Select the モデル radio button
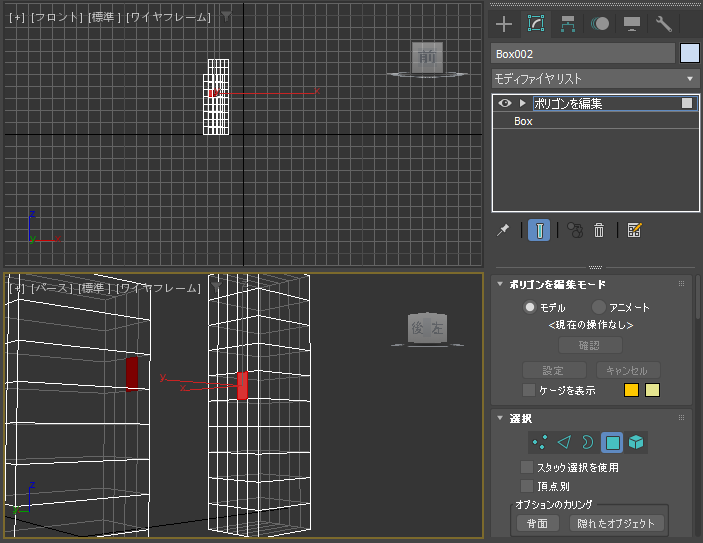Image resolution: width=703 pixels, height=543 pixels. pos(530,307)
